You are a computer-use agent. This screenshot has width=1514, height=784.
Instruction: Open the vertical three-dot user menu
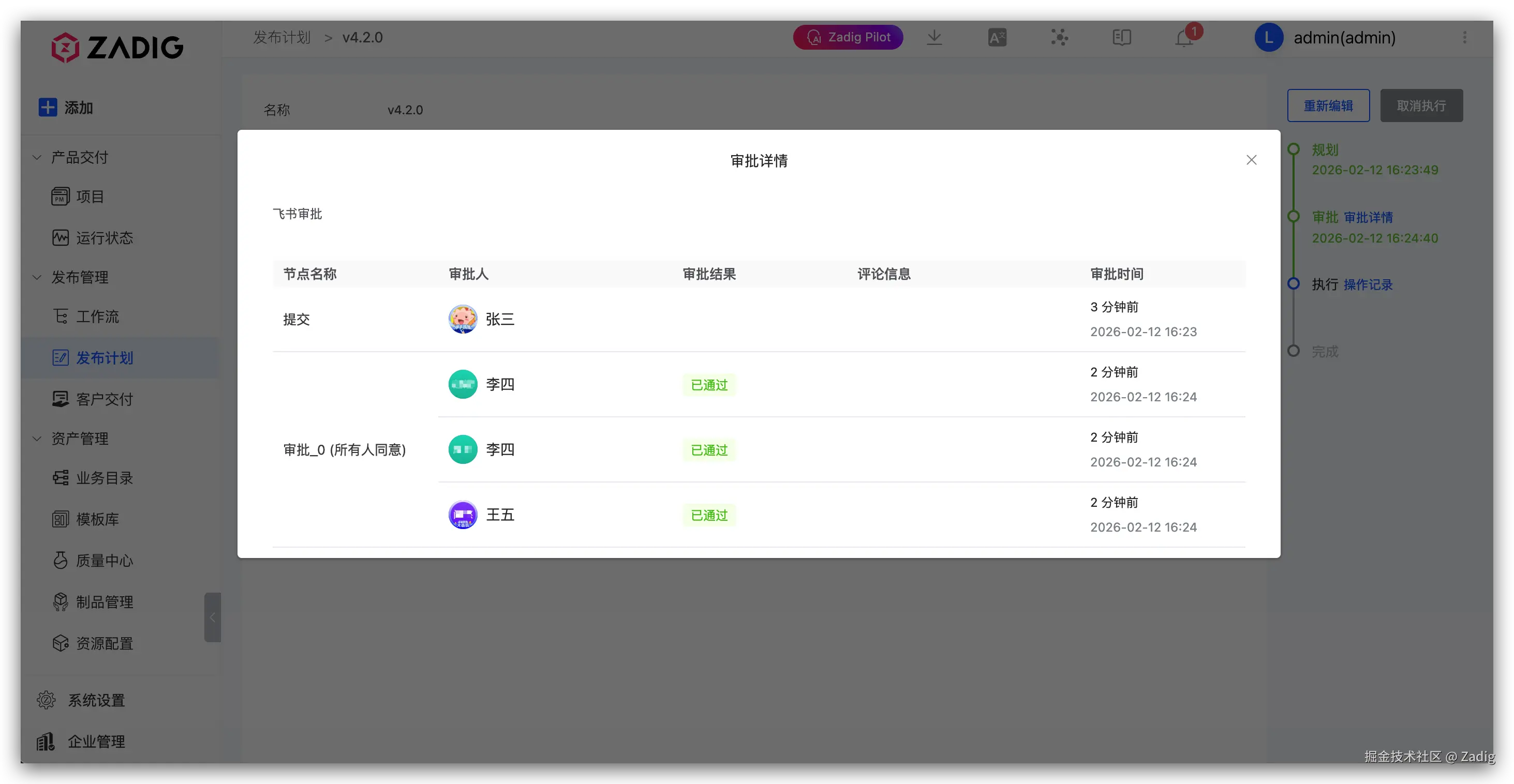pos(1464,38)
